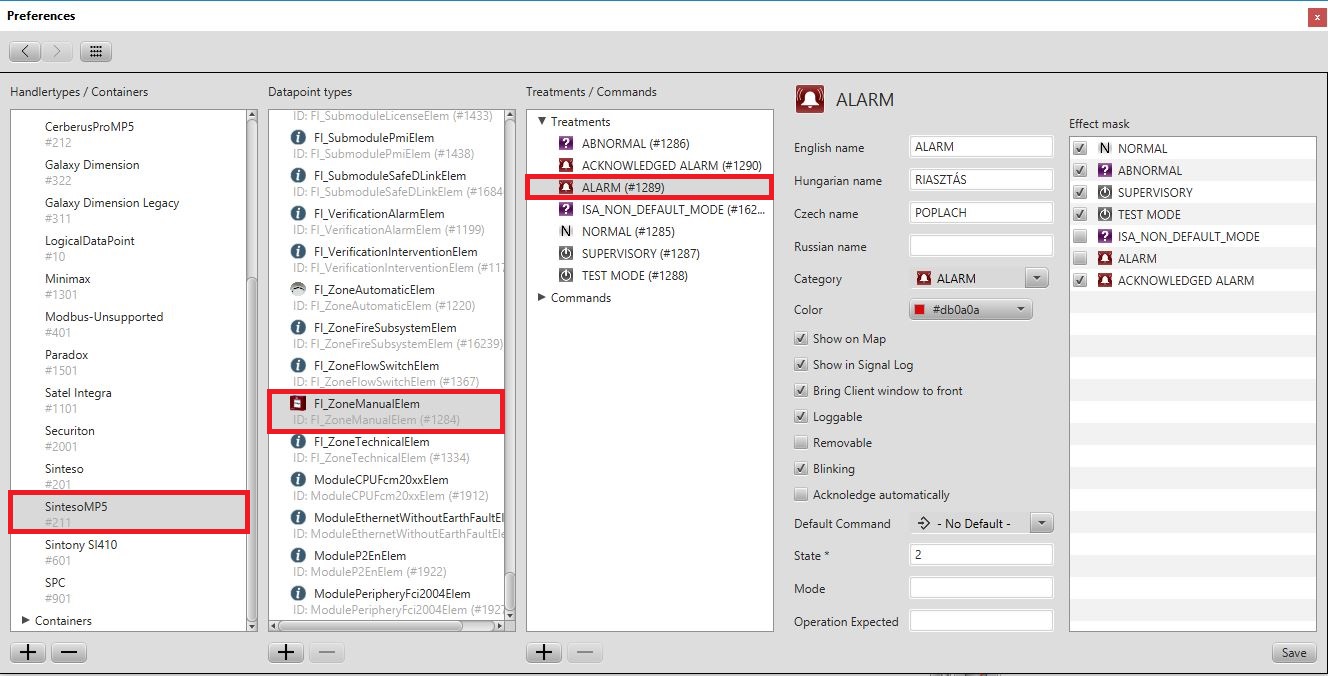Expand the Commands tree node
The width and height of the screenshot is (1328, 676).
click(x=542, y=298)
